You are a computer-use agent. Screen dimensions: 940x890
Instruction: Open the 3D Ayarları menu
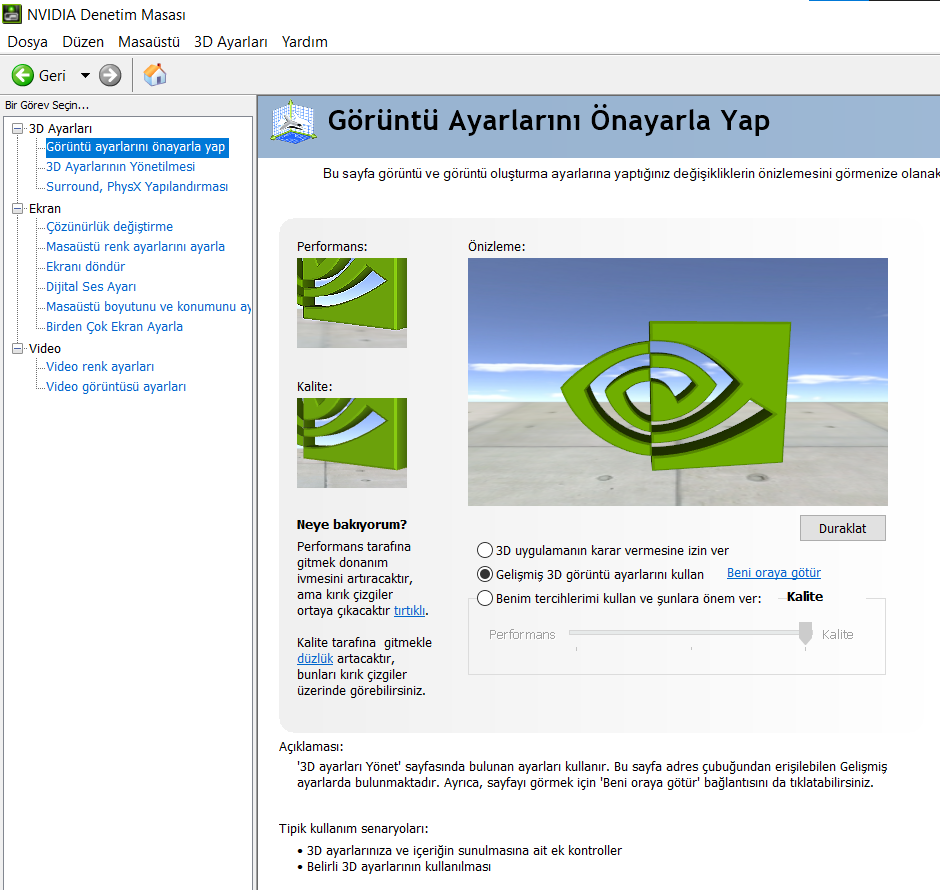coord(231,42)
